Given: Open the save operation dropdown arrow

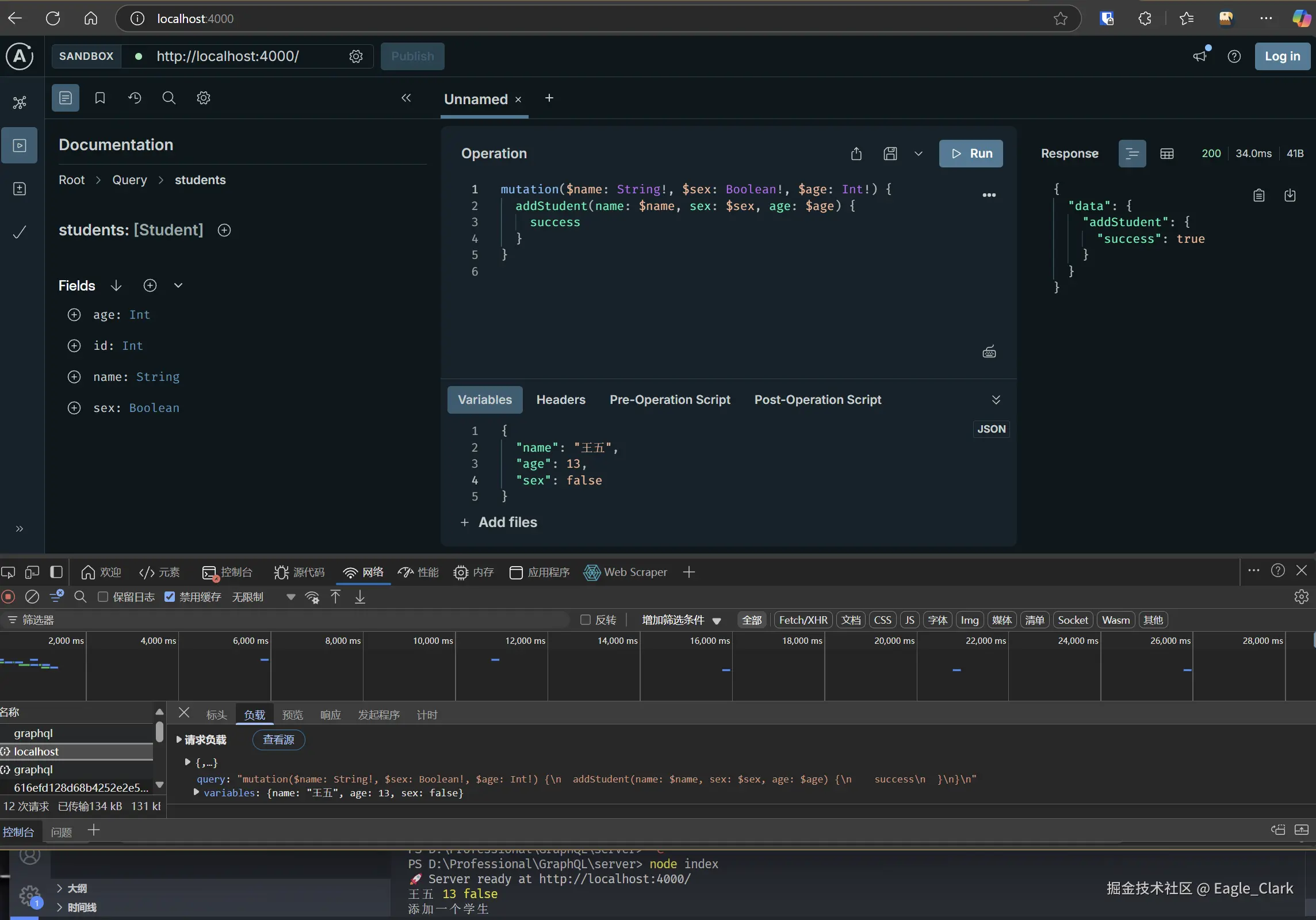Looking at the screenshot, I should (x=919, y=154).
